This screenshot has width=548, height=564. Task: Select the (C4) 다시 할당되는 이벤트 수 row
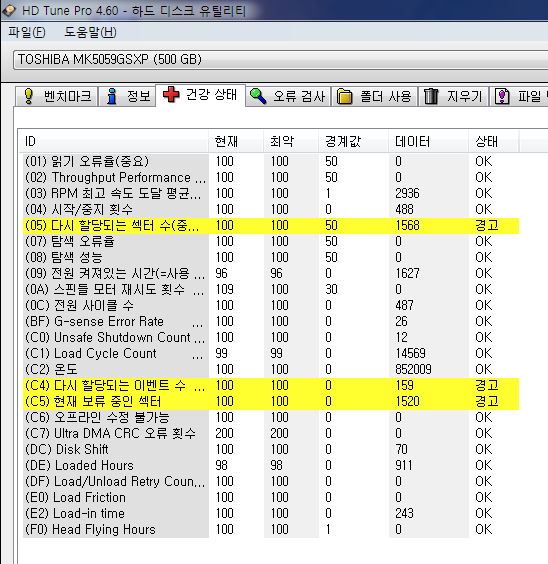tap(271, 386)
